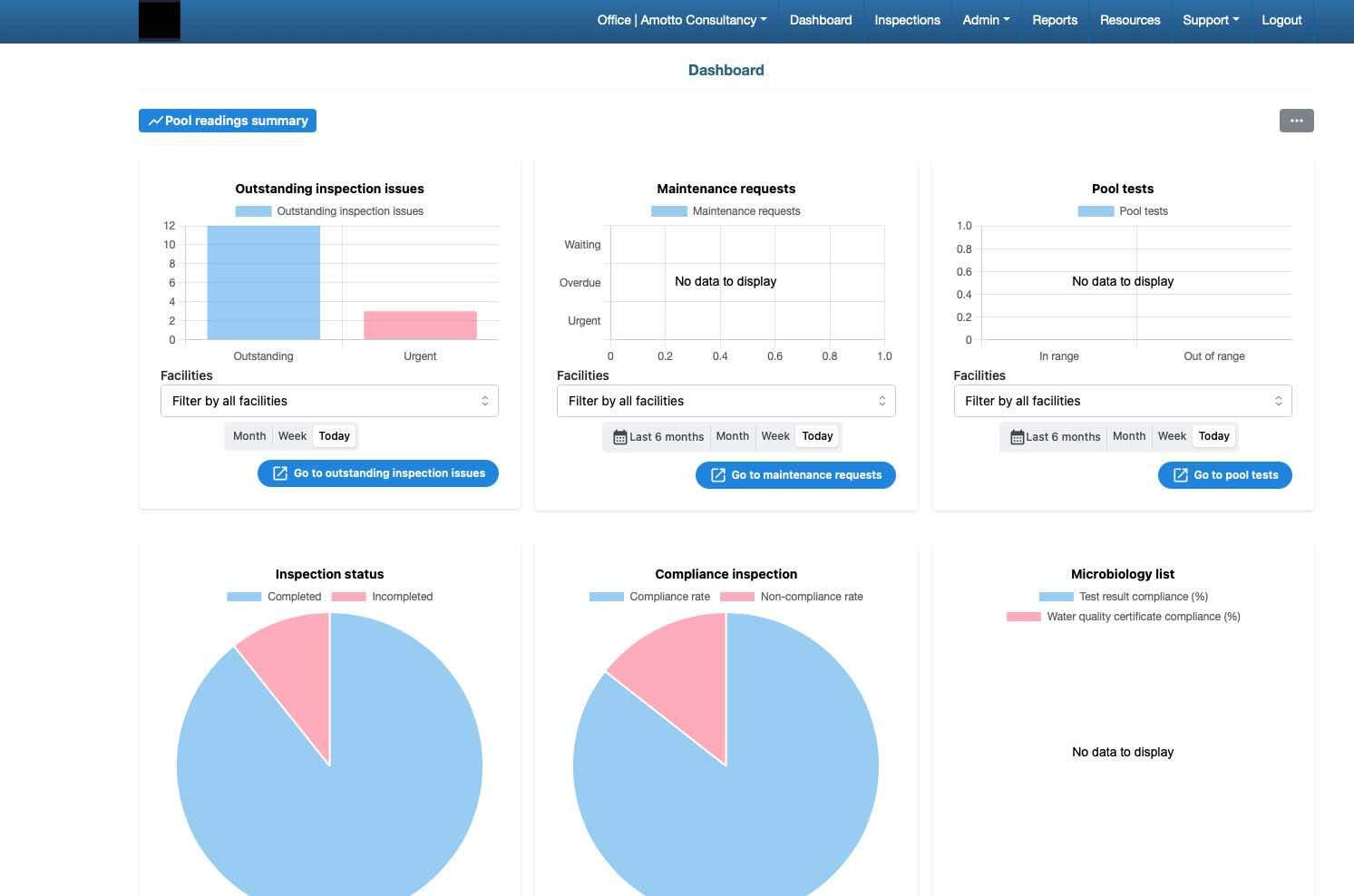Open facilities filter under Maintenance requests
1354x896 pixels.
tap(726, 401)
